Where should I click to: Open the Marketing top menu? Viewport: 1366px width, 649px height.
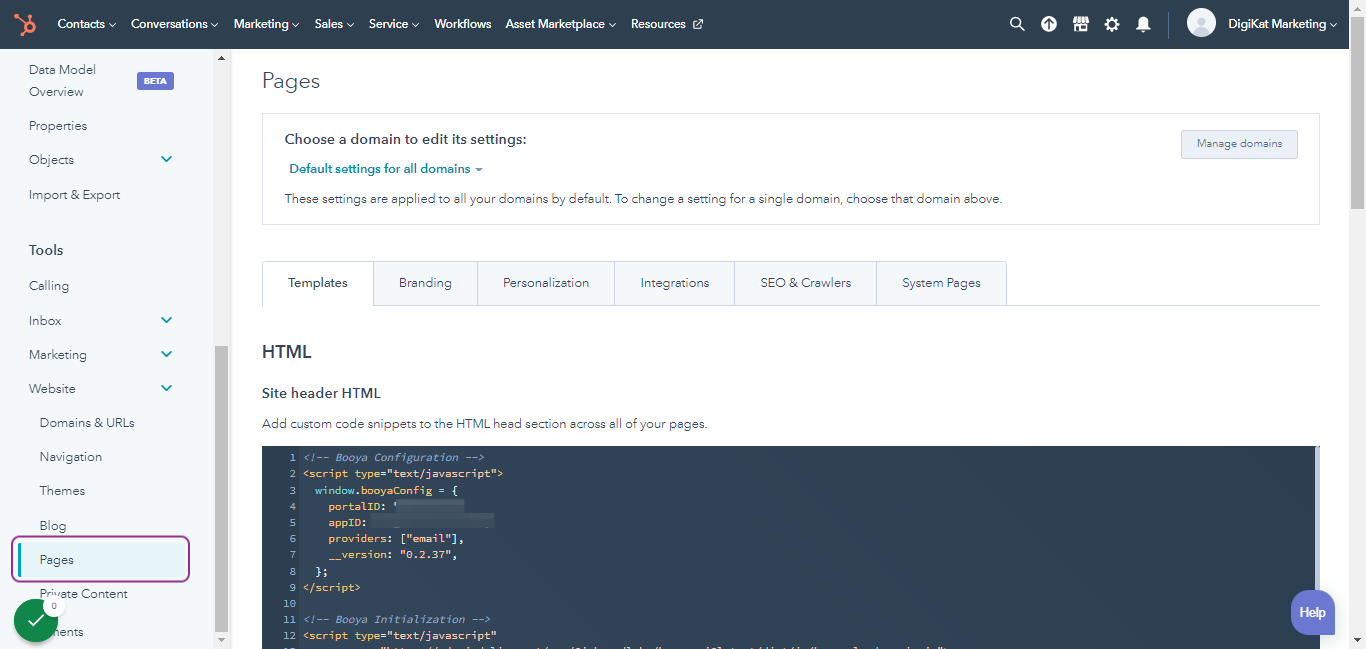[266, 24]
